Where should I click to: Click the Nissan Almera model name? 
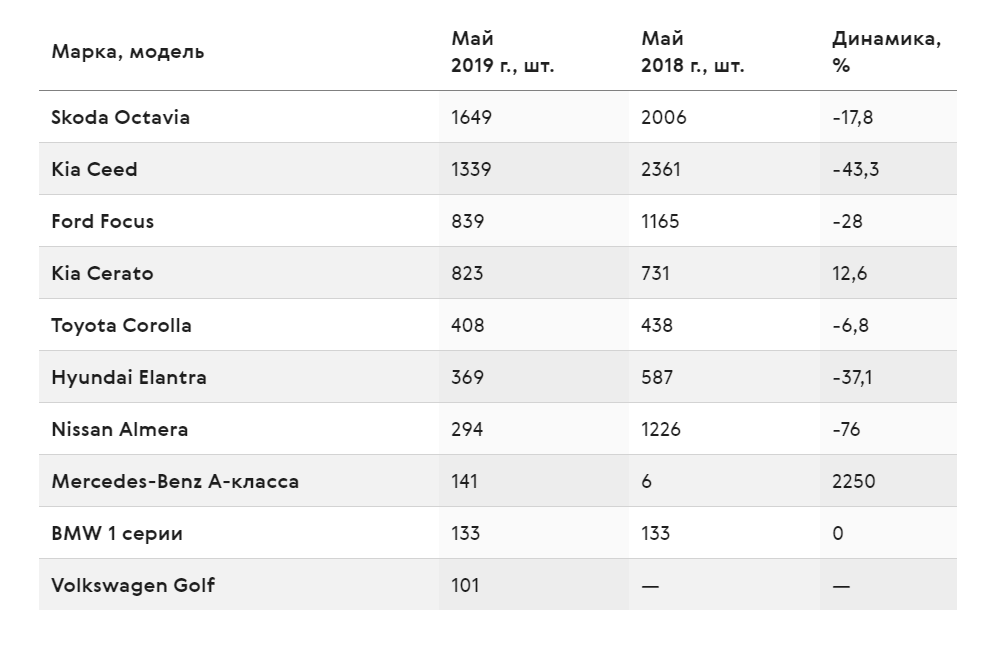pyautogui.click(x=119, y=429)
